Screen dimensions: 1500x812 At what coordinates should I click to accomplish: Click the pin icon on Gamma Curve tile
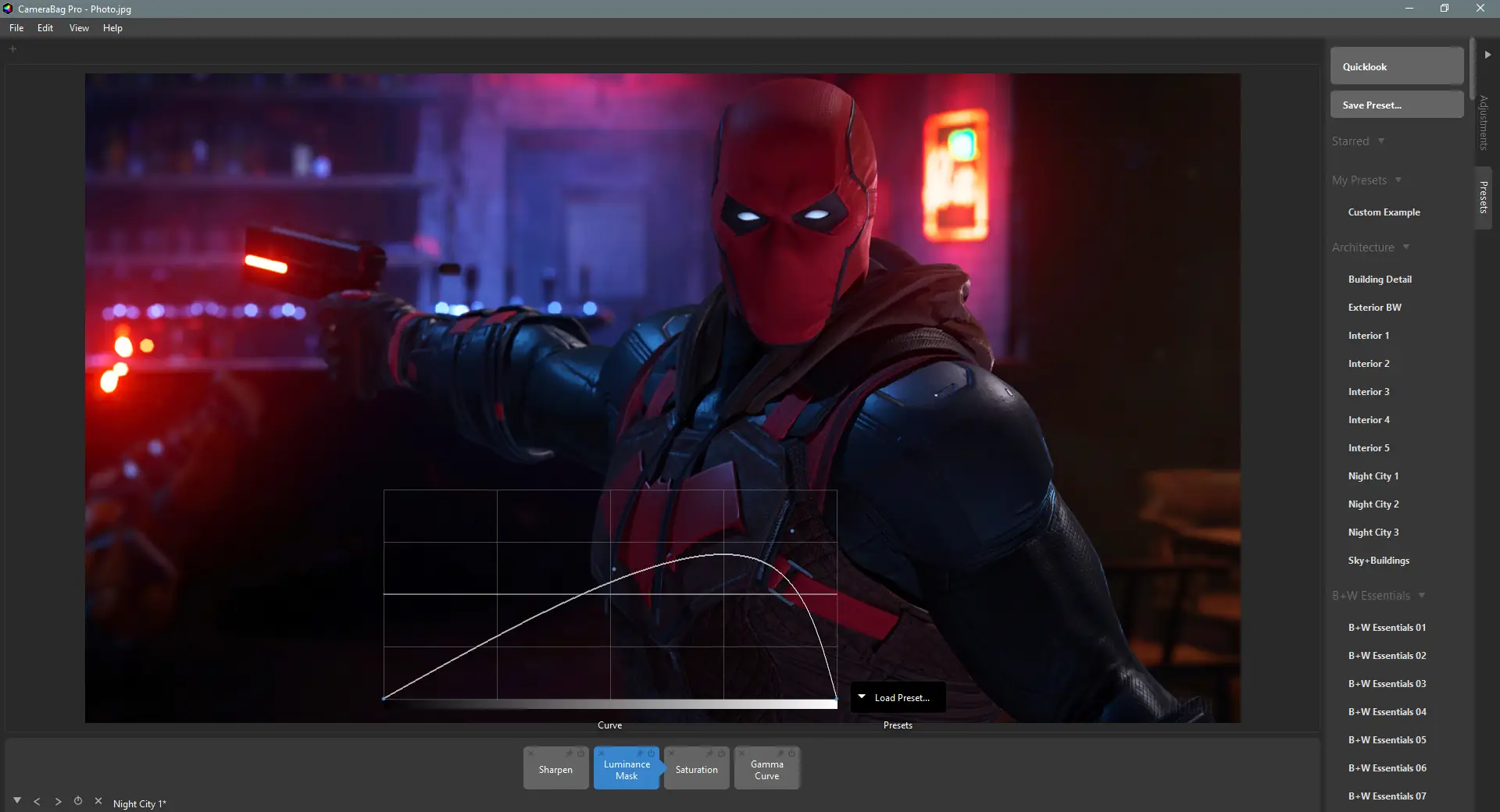click(780, 753)
